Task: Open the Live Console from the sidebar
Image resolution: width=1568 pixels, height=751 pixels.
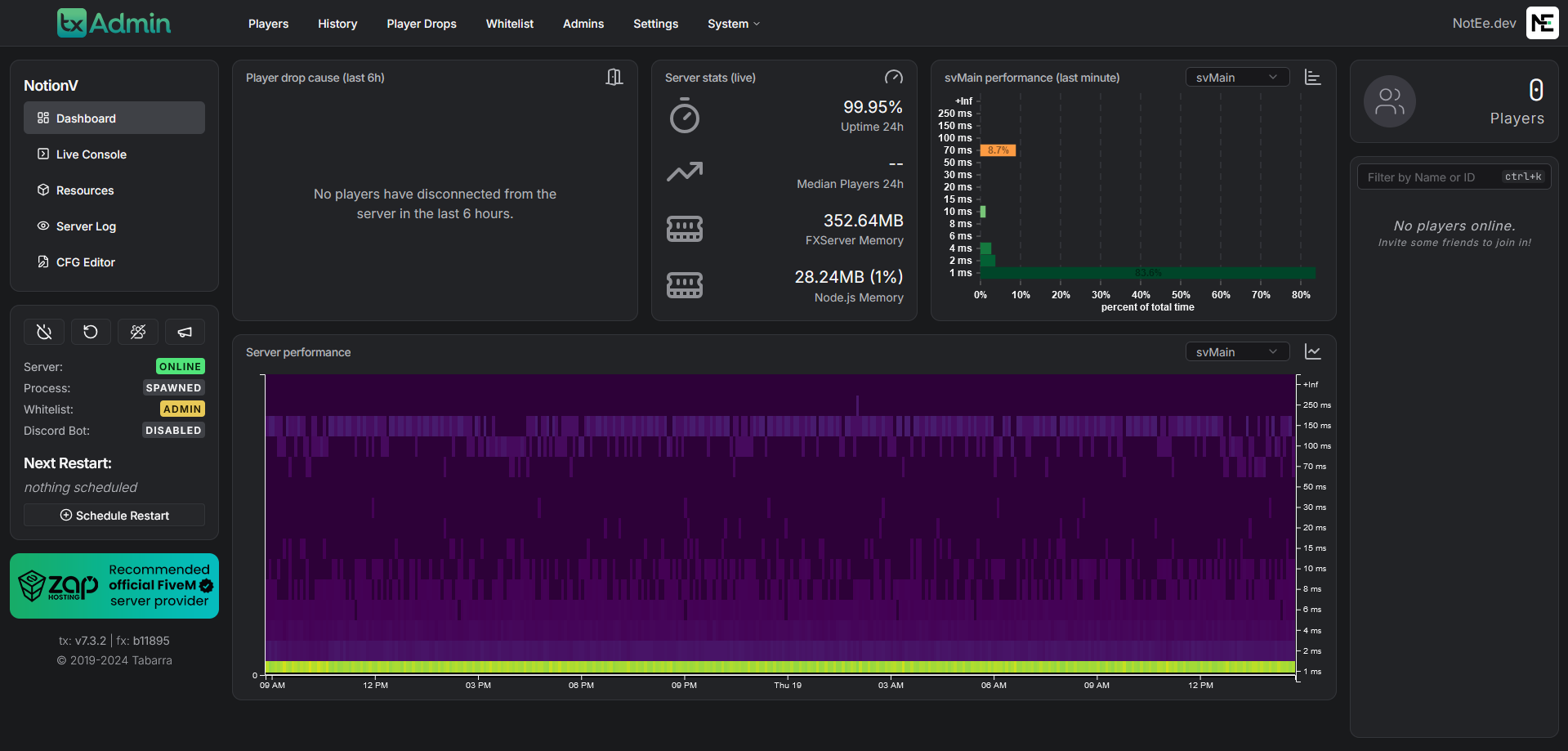Action: coord(90,154)
